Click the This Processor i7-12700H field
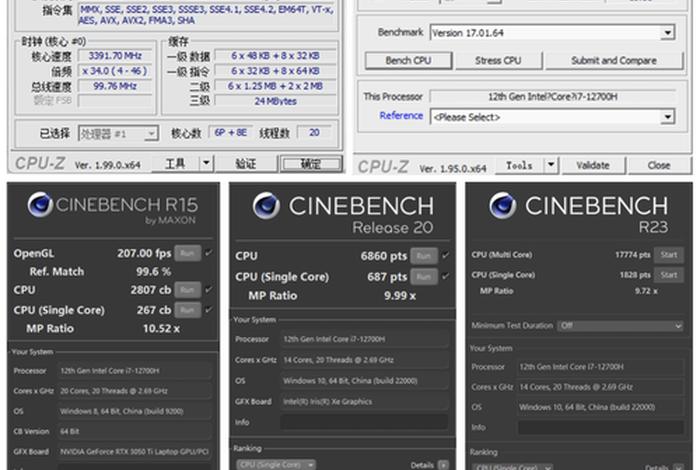The width and height of the screenshot is (700, 470). coord(552,96)
